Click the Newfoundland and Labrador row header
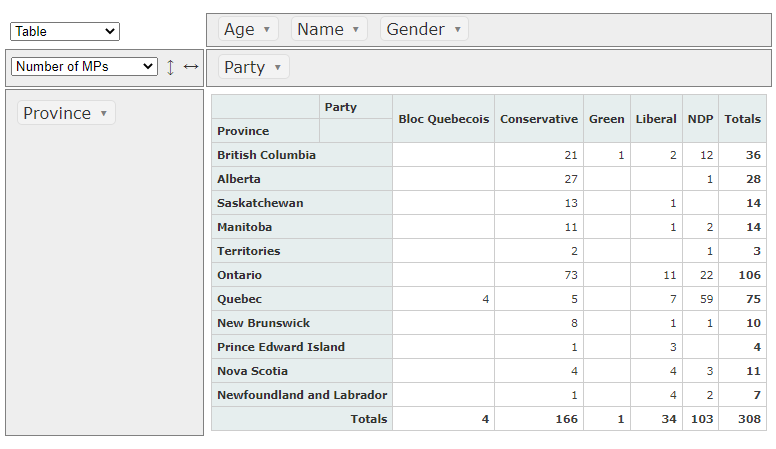The width and height of the screenshot is (776, 449). [x=302, y=395]
